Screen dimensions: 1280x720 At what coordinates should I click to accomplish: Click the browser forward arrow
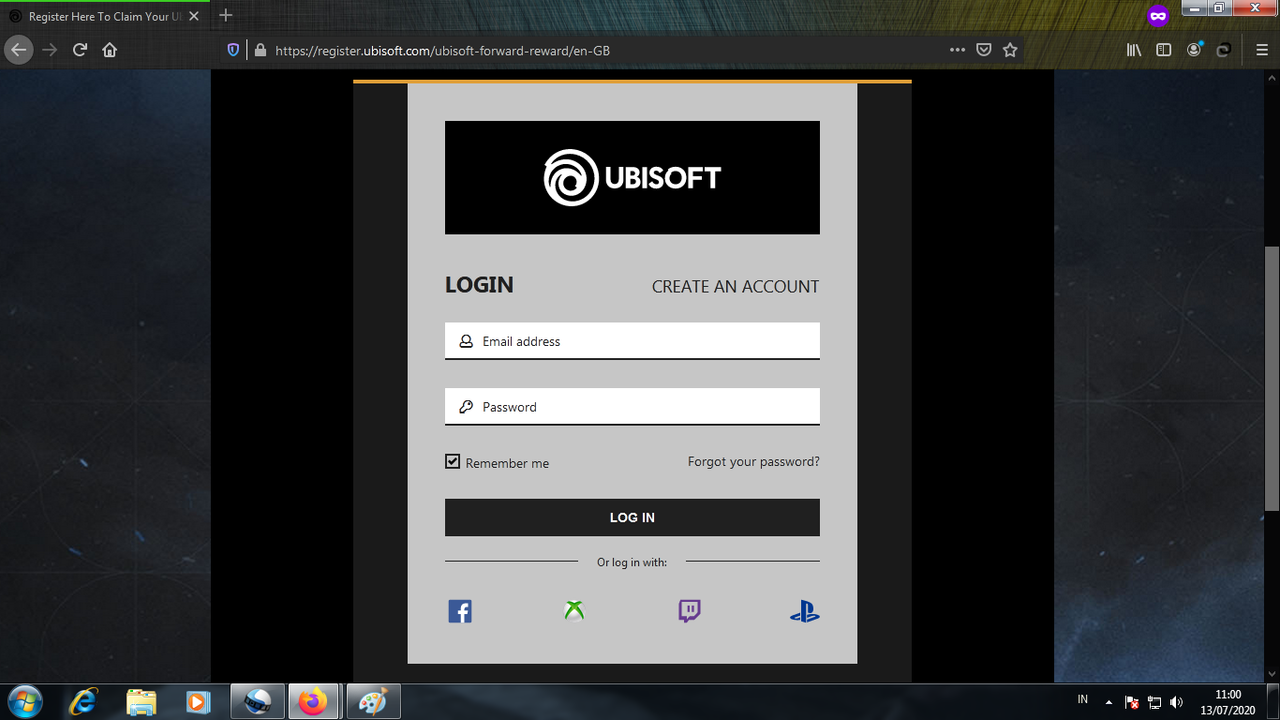pyautogui.click(x=50, y=50)
